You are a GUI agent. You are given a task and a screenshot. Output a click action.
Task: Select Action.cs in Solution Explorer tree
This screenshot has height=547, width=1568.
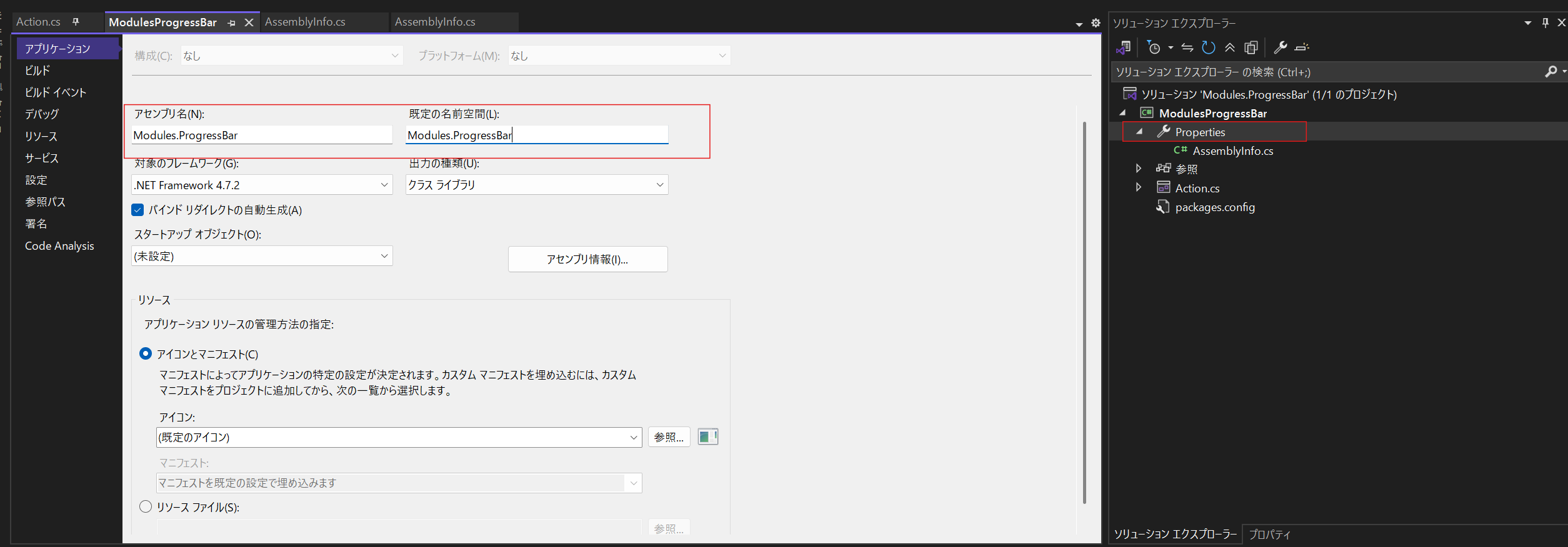pos(1197,188)
